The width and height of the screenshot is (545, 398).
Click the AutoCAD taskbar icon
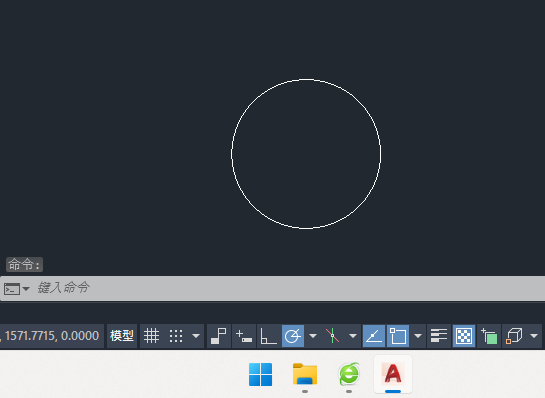pos(393,374)
